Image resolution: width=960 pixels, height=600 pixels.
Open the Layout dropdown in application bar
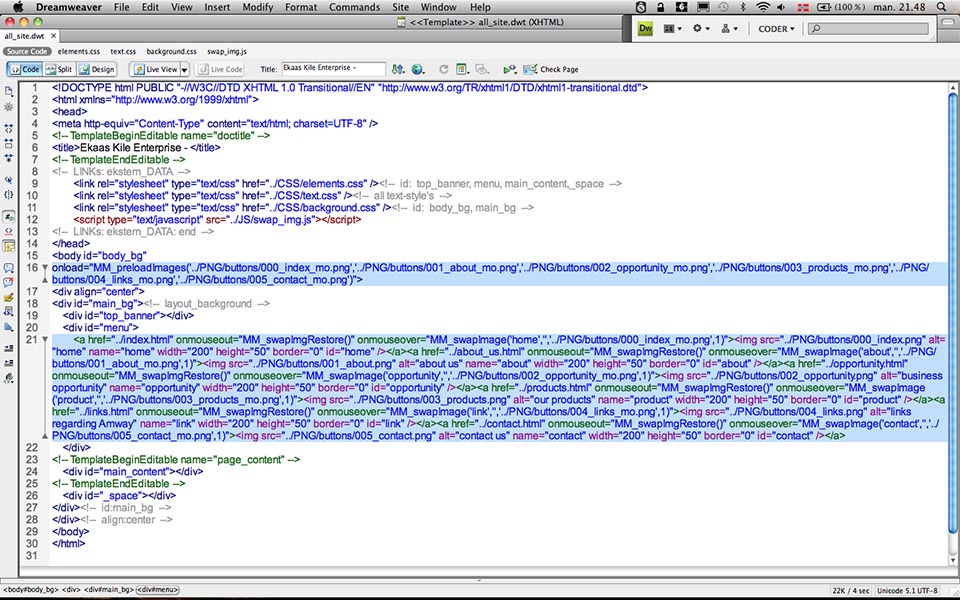point(672,29)
